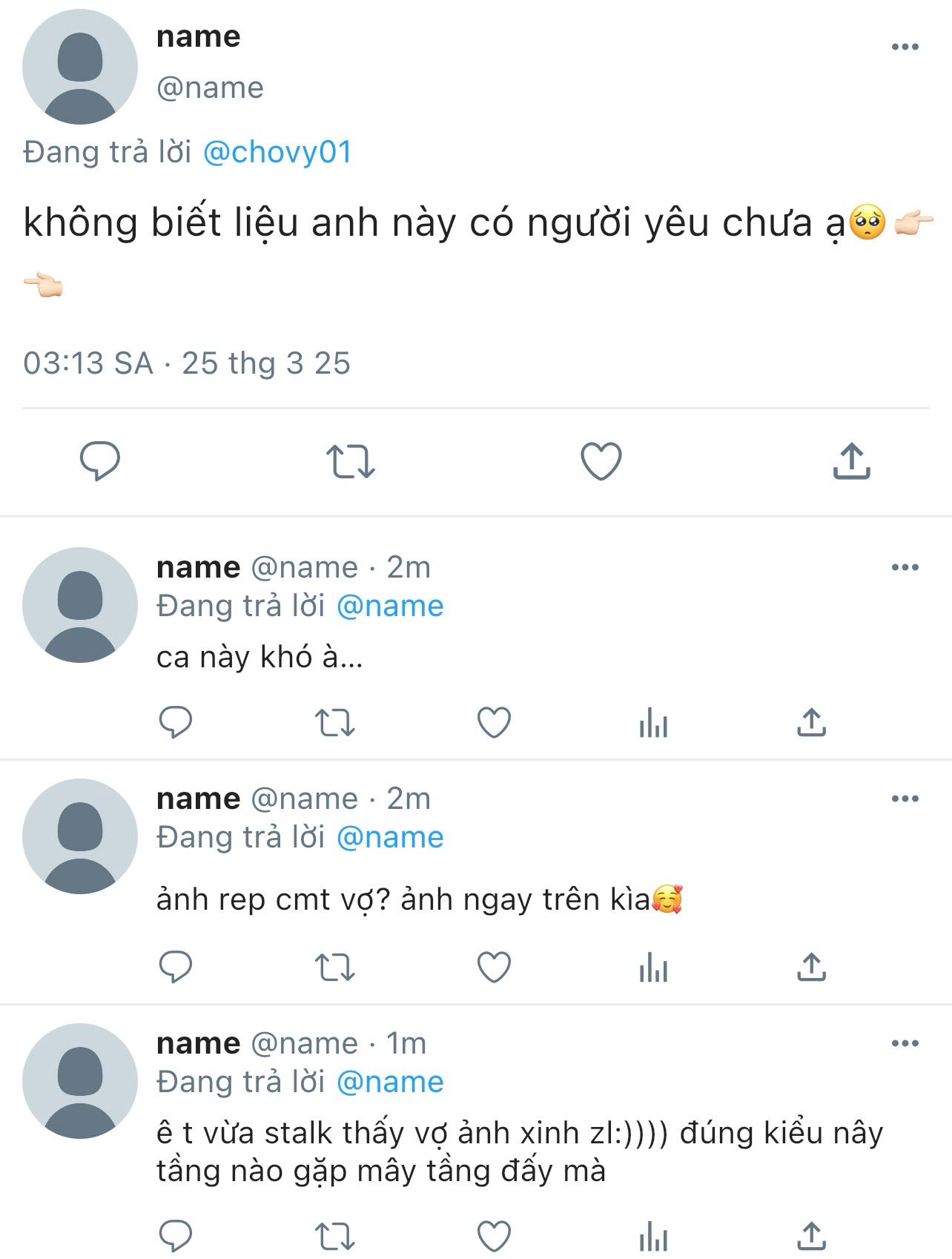
Task: Open more options menu for main tweet
Action: (x=905, y=47)
